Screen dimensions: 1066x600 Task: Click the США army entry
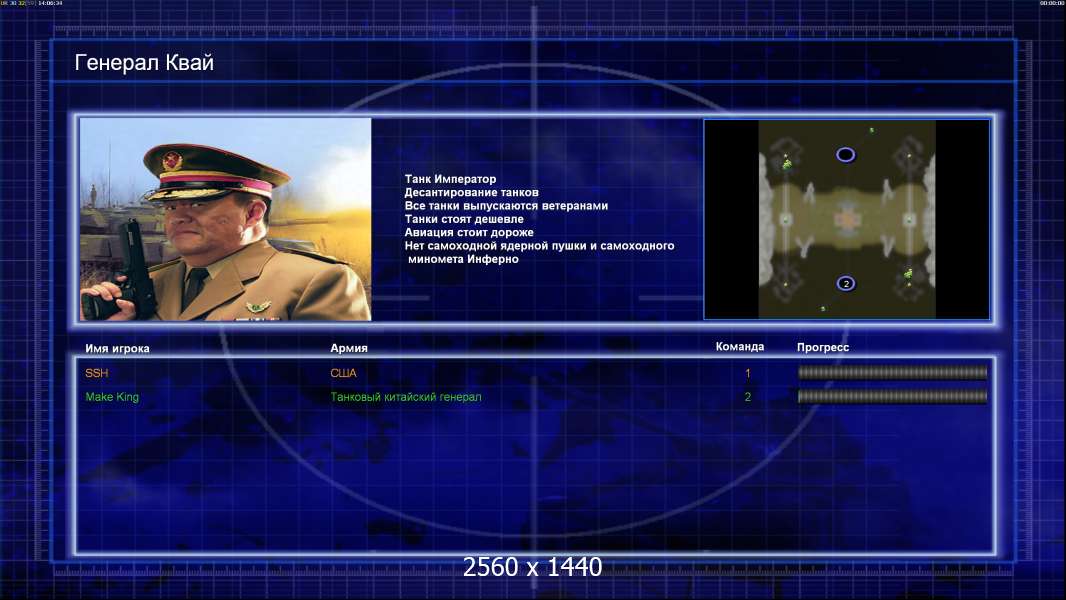pos(343,373)
